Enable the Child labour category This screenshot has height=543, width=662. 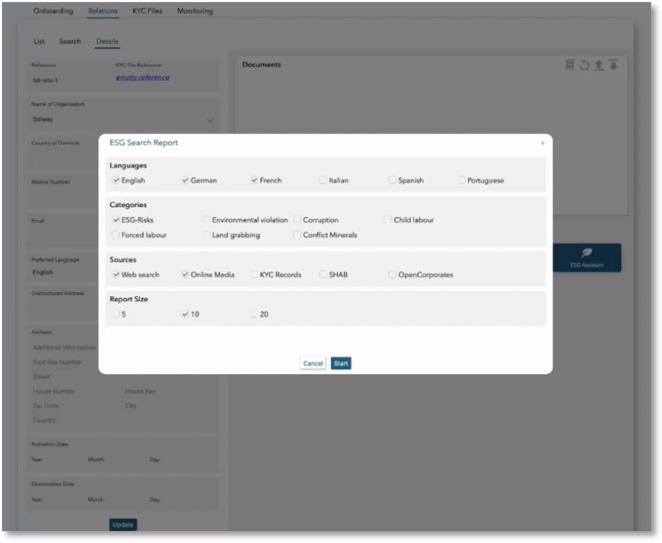[388, 220]
